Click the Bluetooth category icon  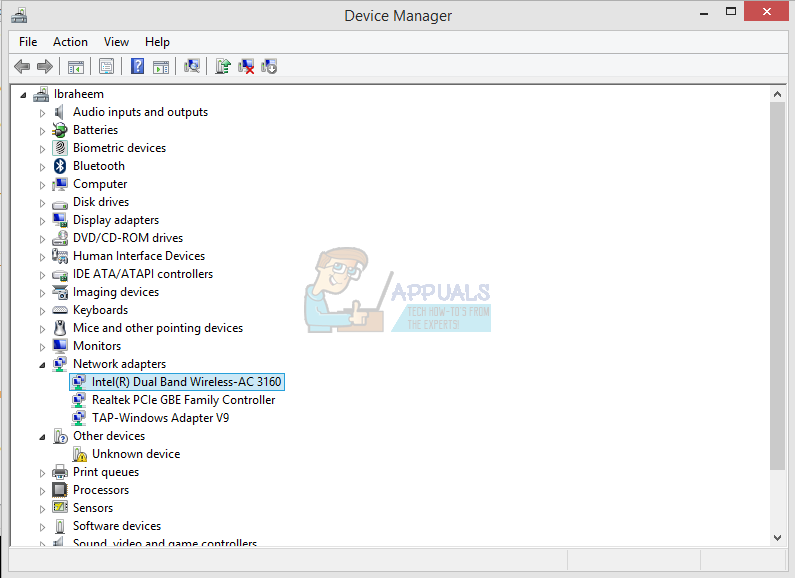click(x=60, y=166)
